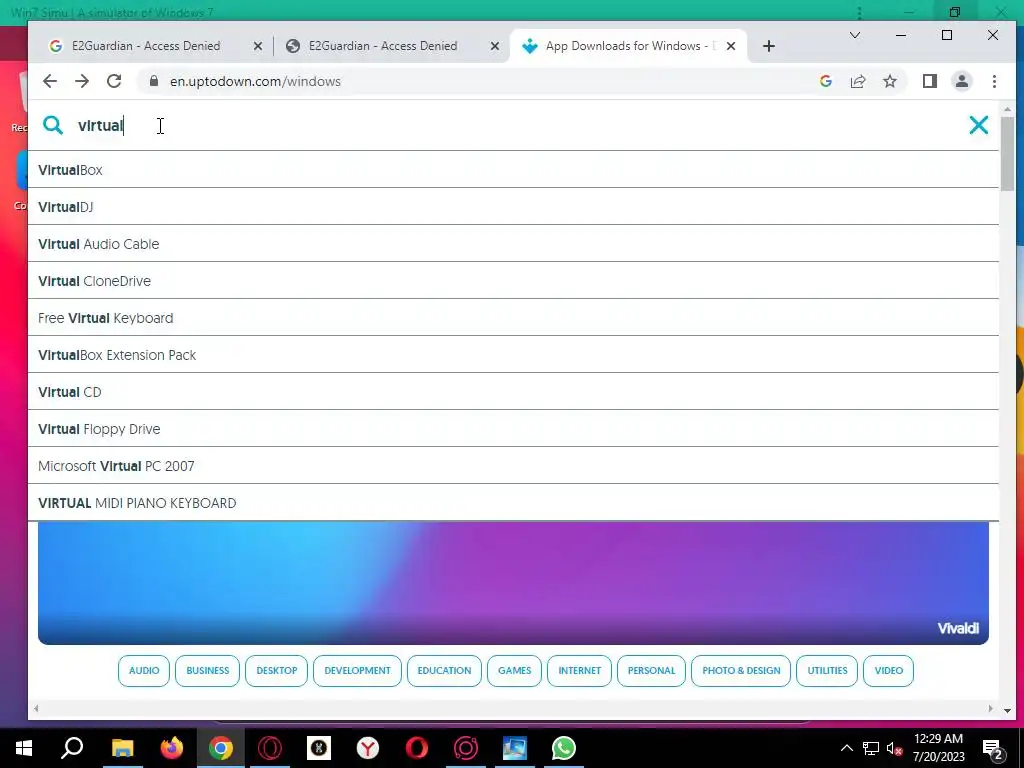This screenshot has width=1024, height=768.
Task: Pick Free Virtual Keyboard suggestion
Action: click(513, 318)
